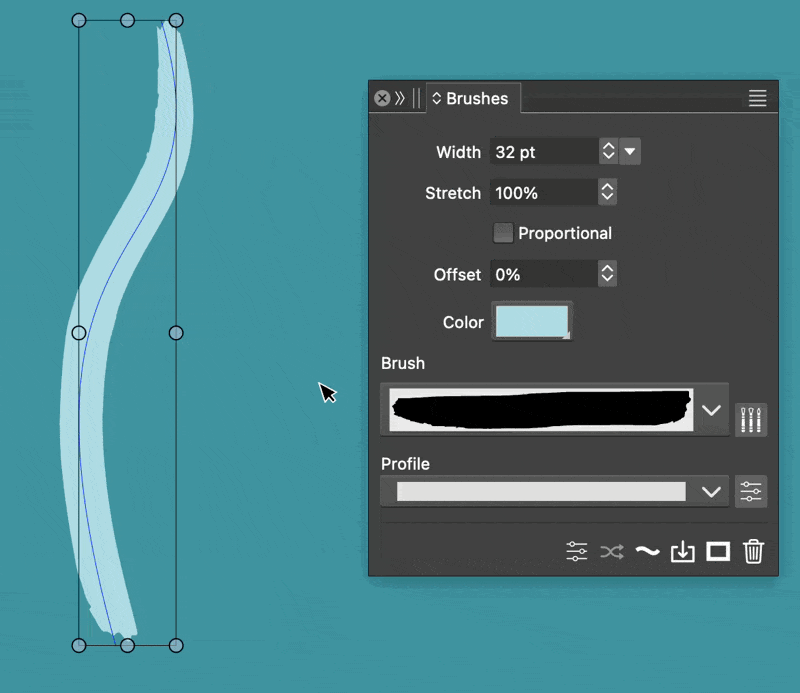Click the profile settings sliders icon
The height and width of the screenshot is (693, 800).
[x=750, y=491]
